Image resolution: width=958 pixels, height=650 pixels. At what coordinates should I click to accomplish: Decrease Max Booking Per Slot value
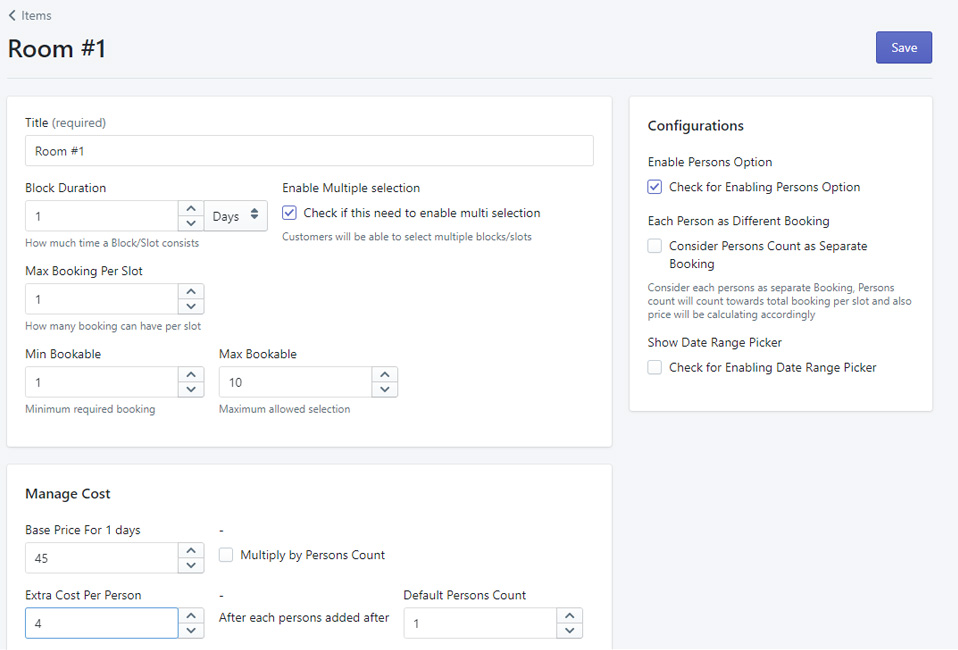pyautogui.click(x=191, y=307)
